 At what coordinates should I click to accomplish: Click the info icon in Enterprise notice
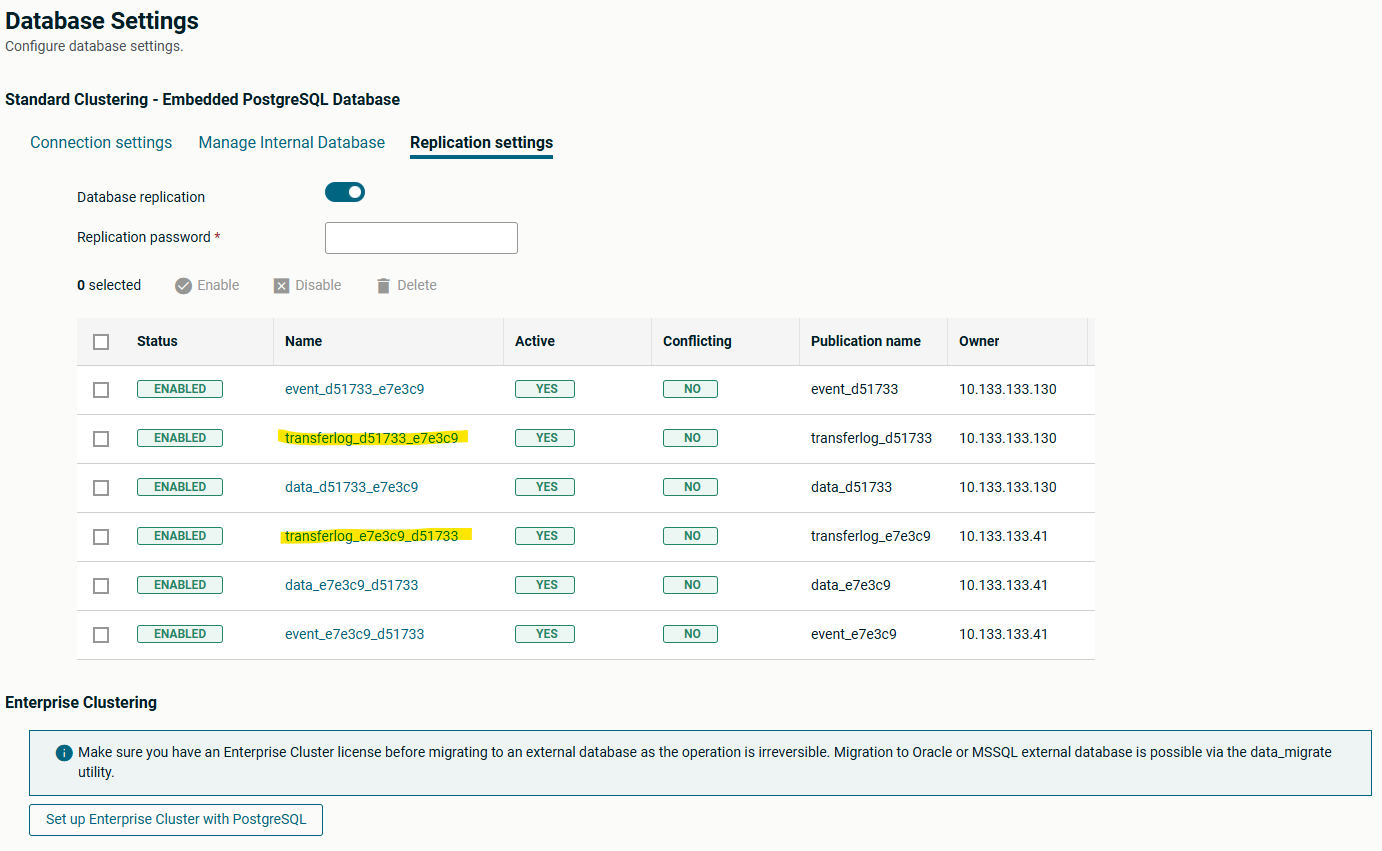[x=64, y=753]
